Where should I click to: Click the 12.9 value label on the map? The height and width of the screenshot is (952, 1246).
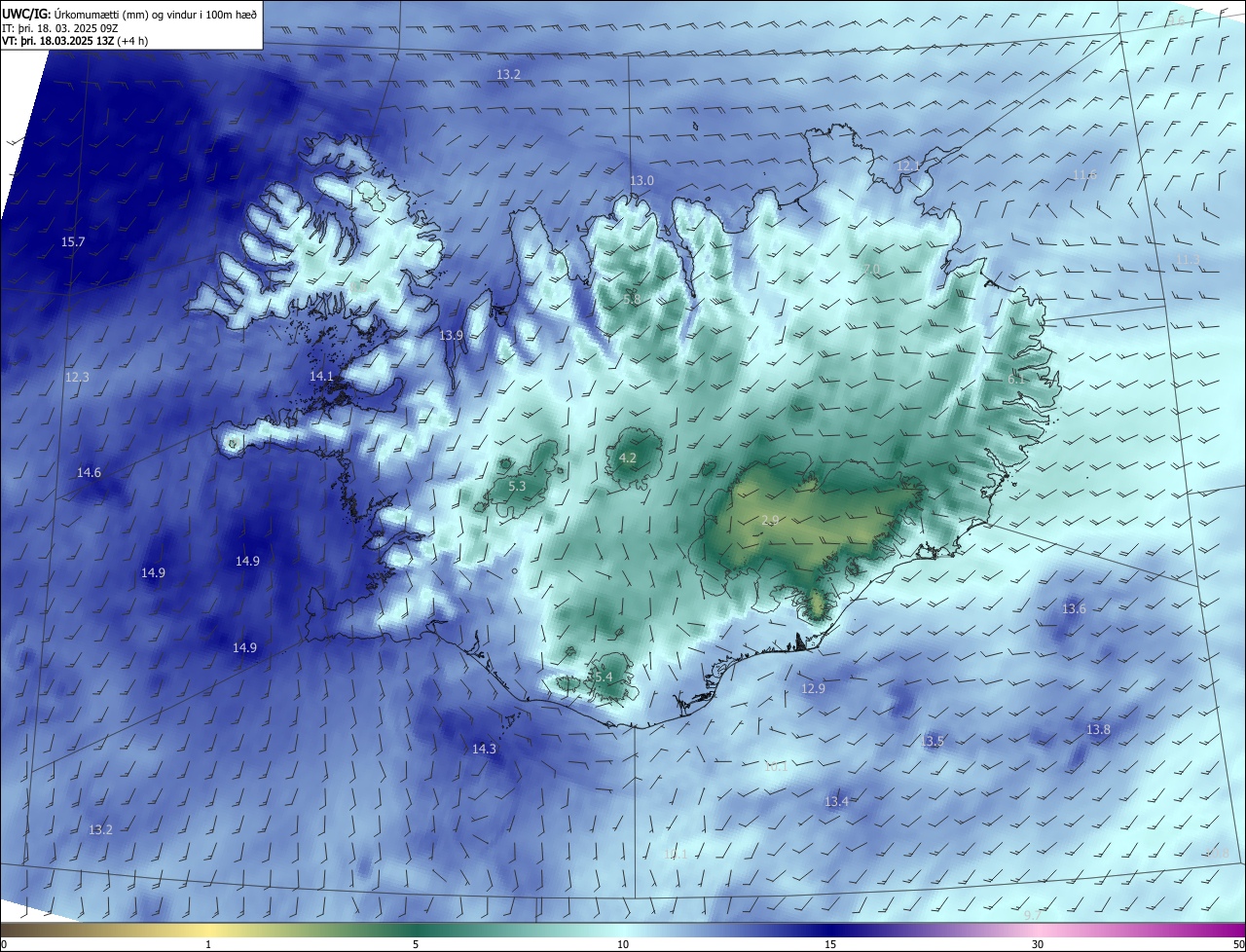[813, 688]
